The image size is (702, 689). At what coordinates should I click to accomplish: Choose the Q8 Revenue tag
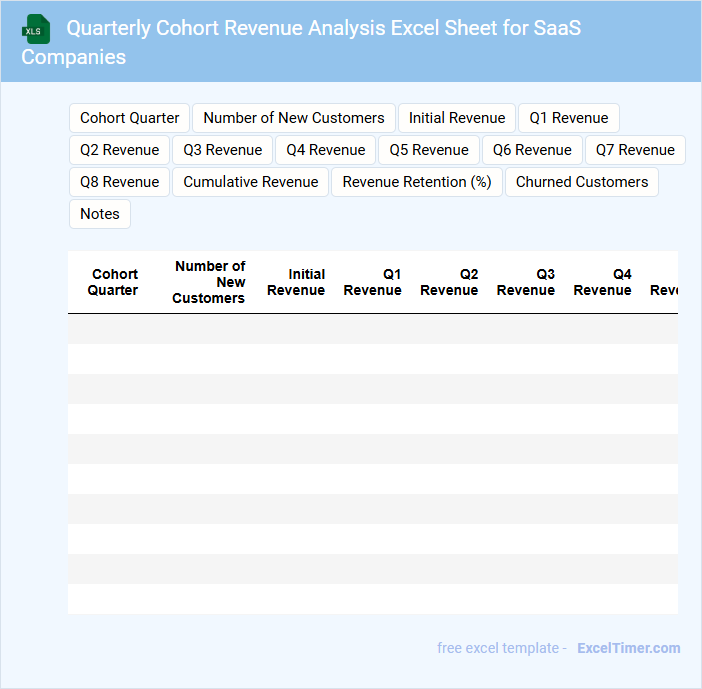(x=119, y=182)
